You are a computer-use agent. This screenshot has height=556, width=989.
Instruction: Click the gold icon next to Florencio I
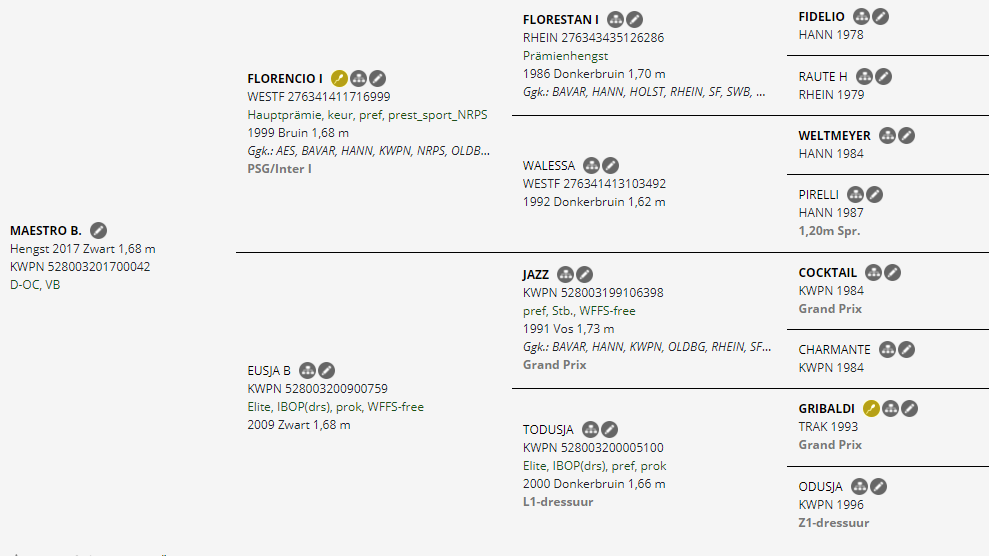340,78
